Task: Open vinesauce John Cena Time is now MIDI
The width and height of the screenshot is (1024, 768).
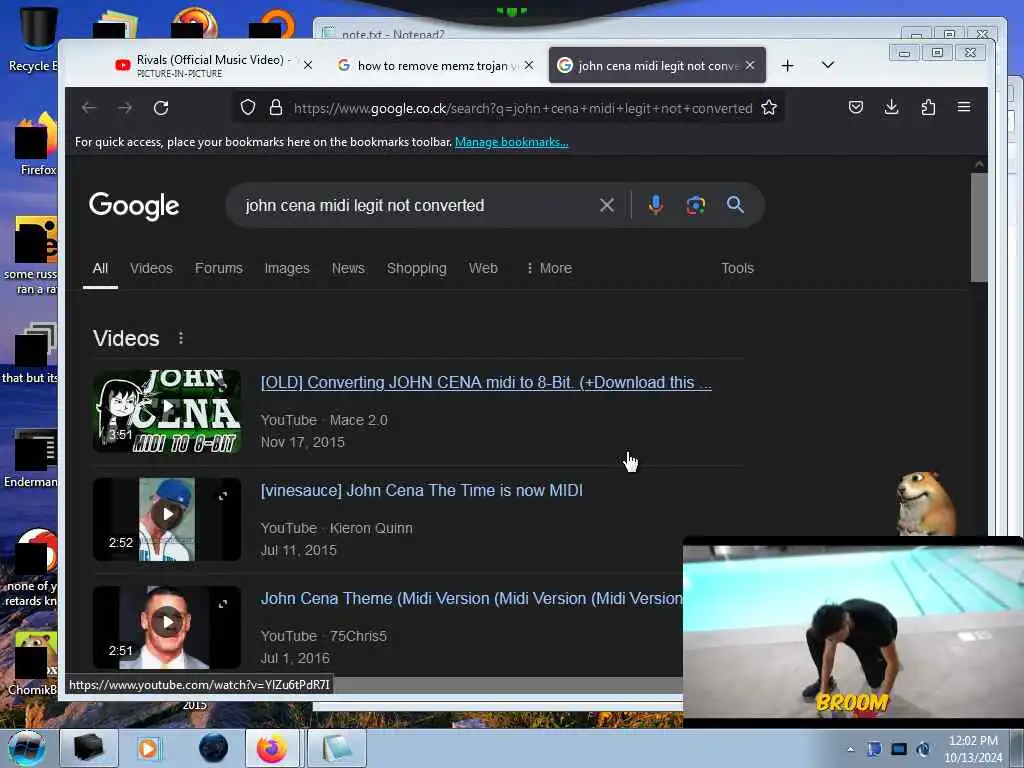Action: pos(422,490)
